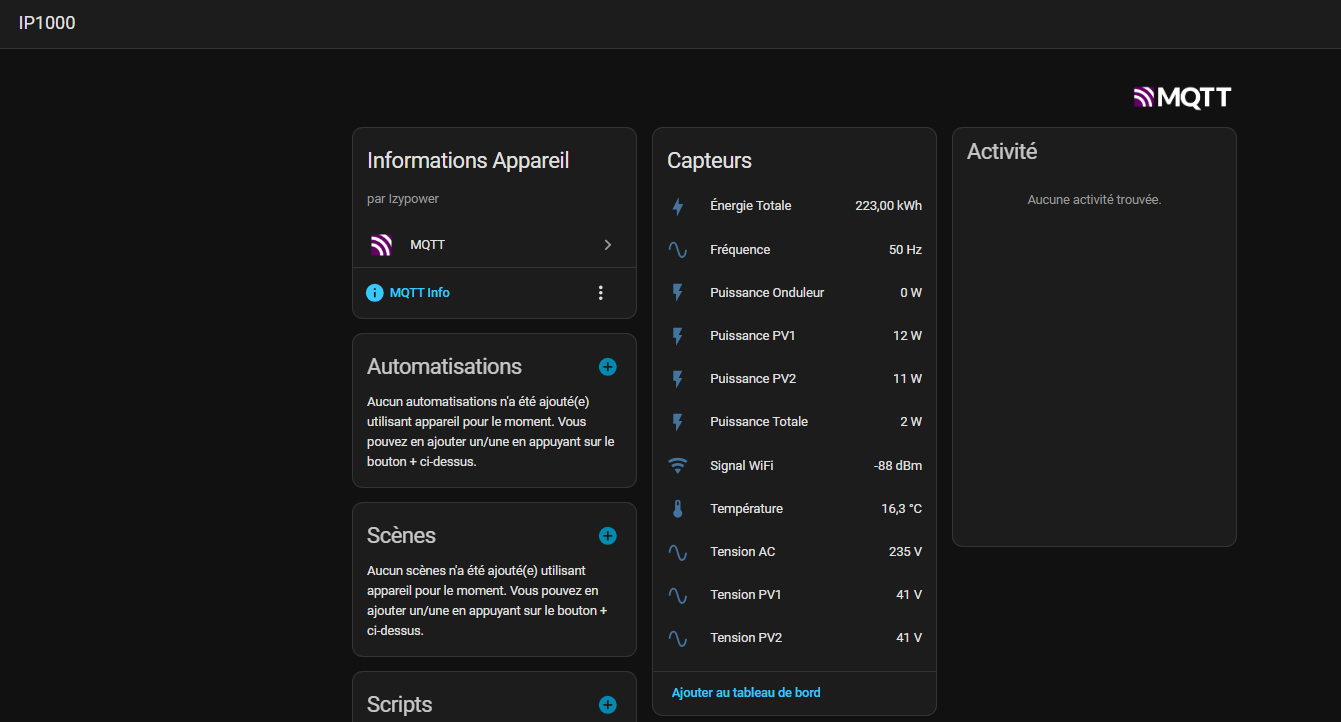Click the blue MQTT Info icon
Image resolution: width=1341 pixels, height=722 pixels.
coord(375,293)
